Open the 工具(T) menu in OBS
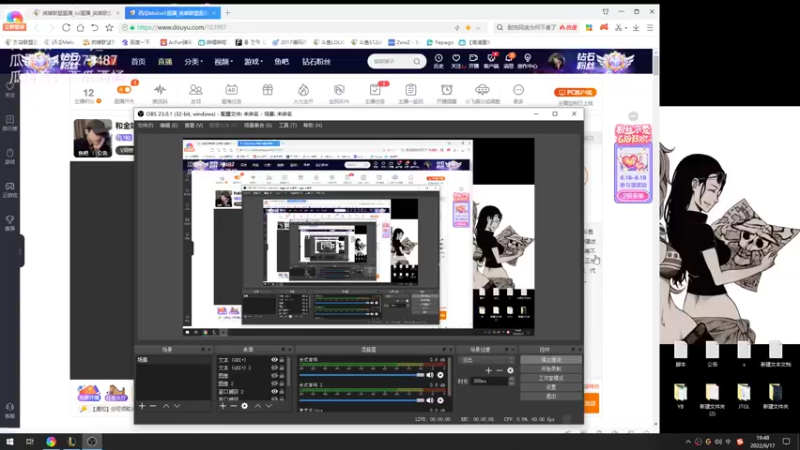 288,126
